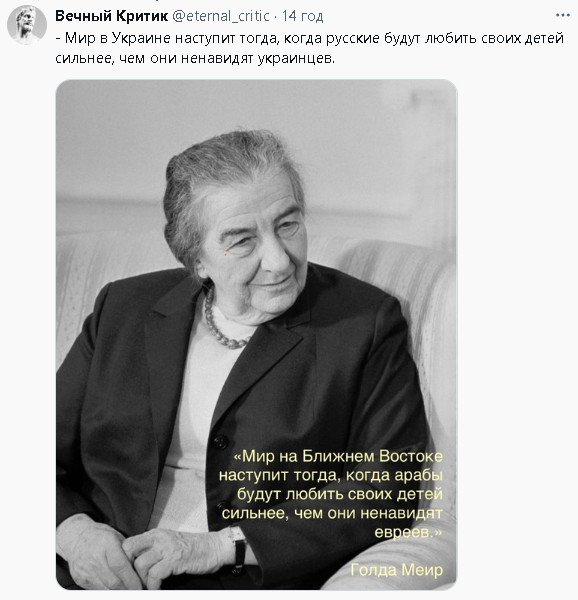Open the @eternal_critic handle link
This screenshot has height=600, width=578.
point(221,16)
